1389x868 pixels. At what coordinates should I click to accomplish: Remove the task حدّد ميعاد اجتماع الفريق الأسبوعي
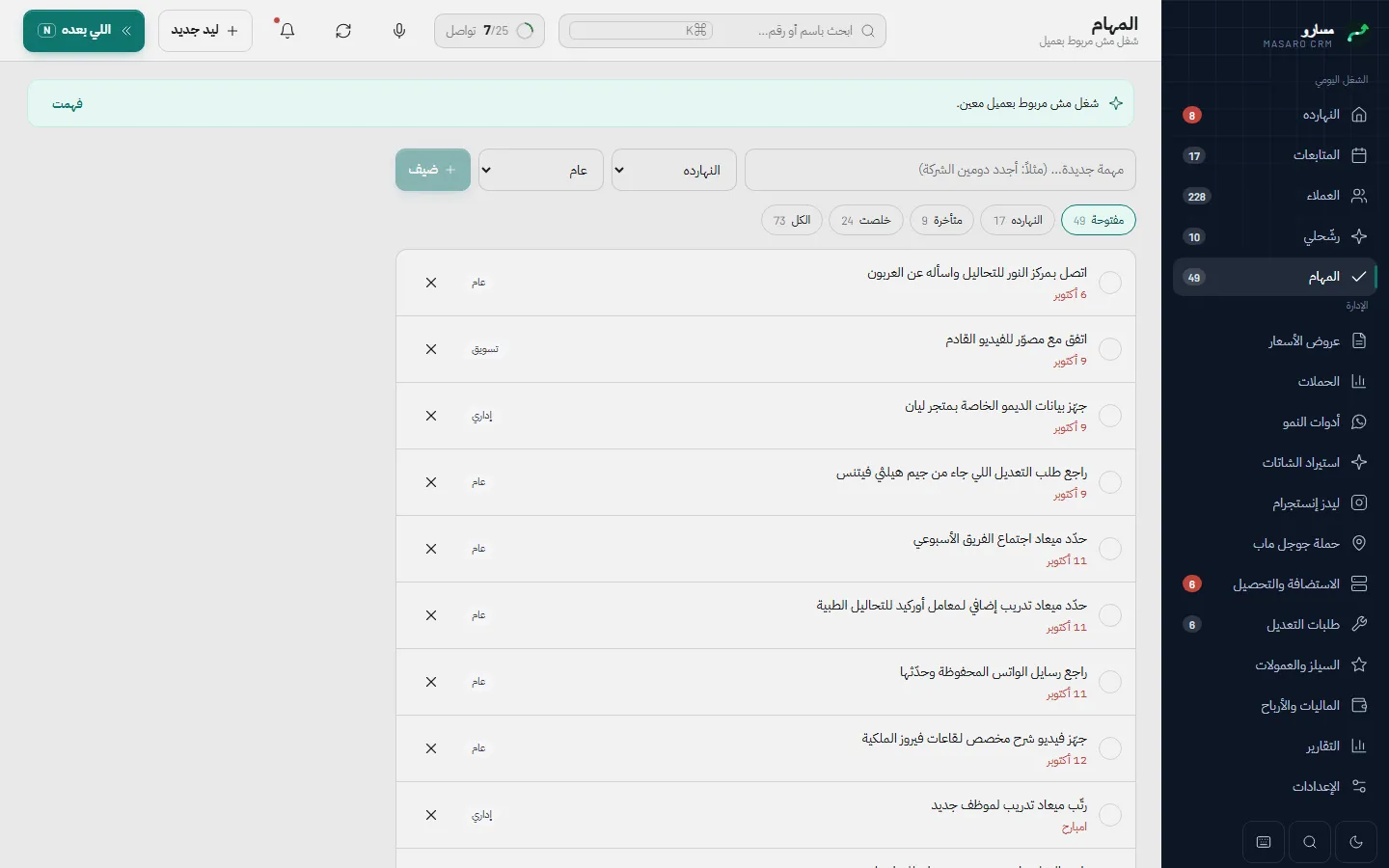(x=431, y=549)
